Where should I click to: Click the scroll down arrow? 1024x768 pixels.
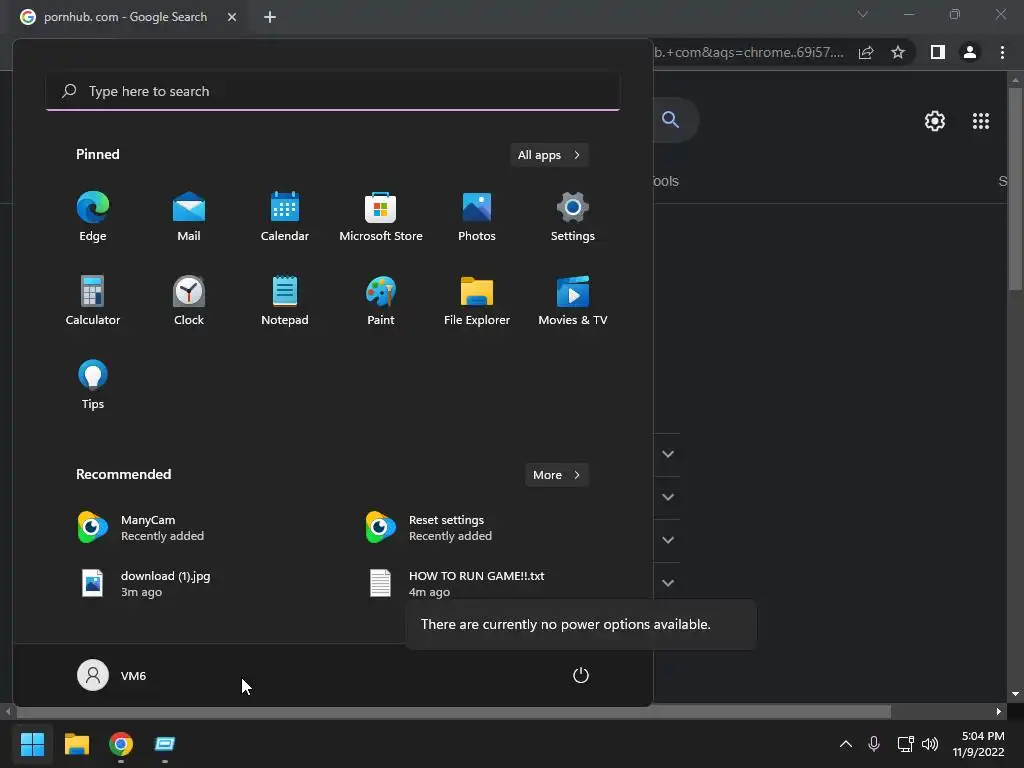click(1015, 694)
